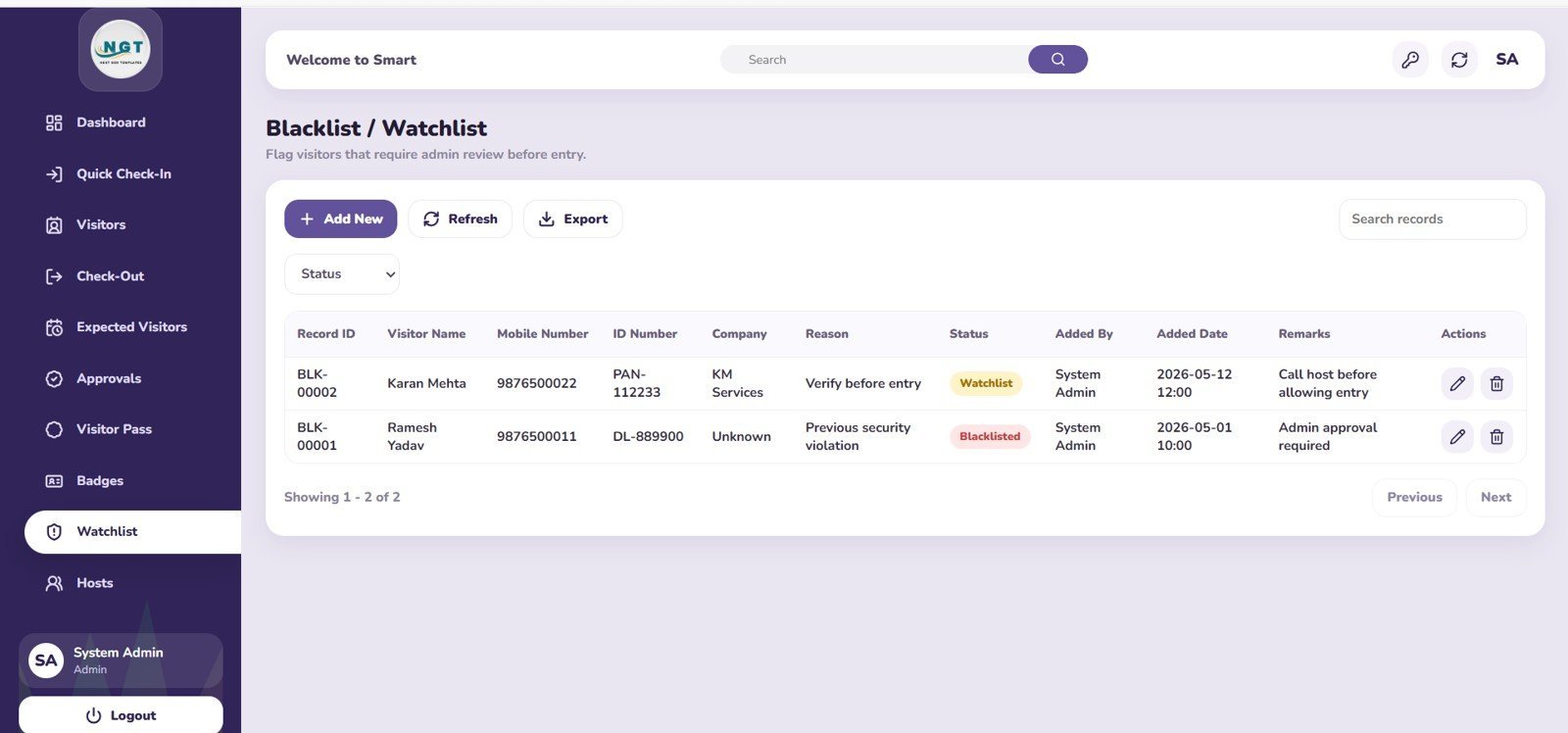This screenshot has width=1568, height=733.
Task: Click the Company column header
Action: [739, 334]
